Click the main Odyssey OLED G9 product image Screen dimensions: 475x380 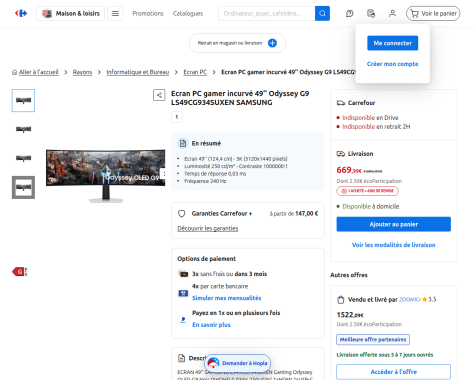(x=105, y=176)
